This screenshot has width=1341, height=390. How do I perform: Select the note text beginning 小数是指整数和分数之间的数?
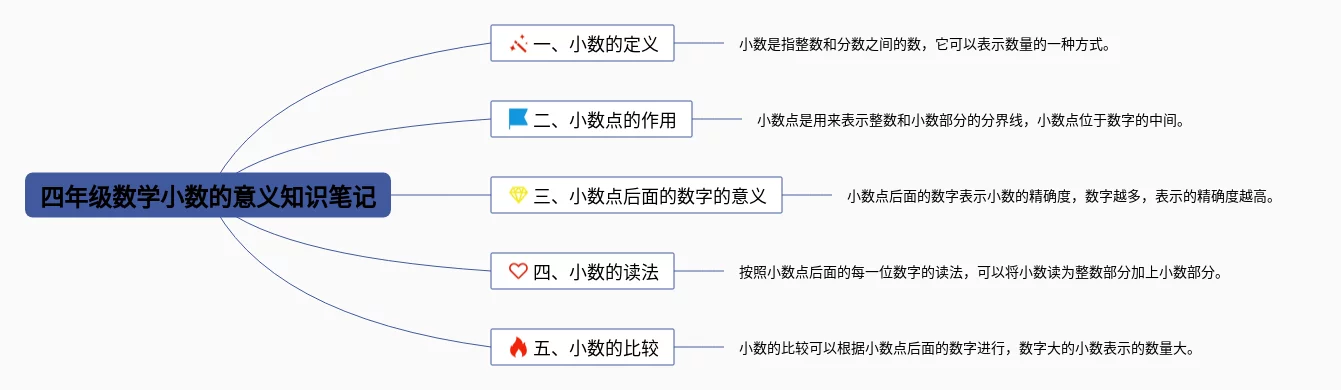924,45
